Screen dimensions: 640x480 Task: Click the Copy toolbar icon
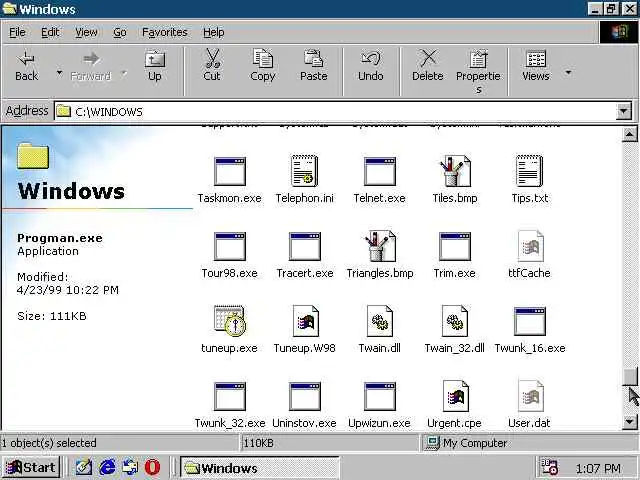point(262,58)
